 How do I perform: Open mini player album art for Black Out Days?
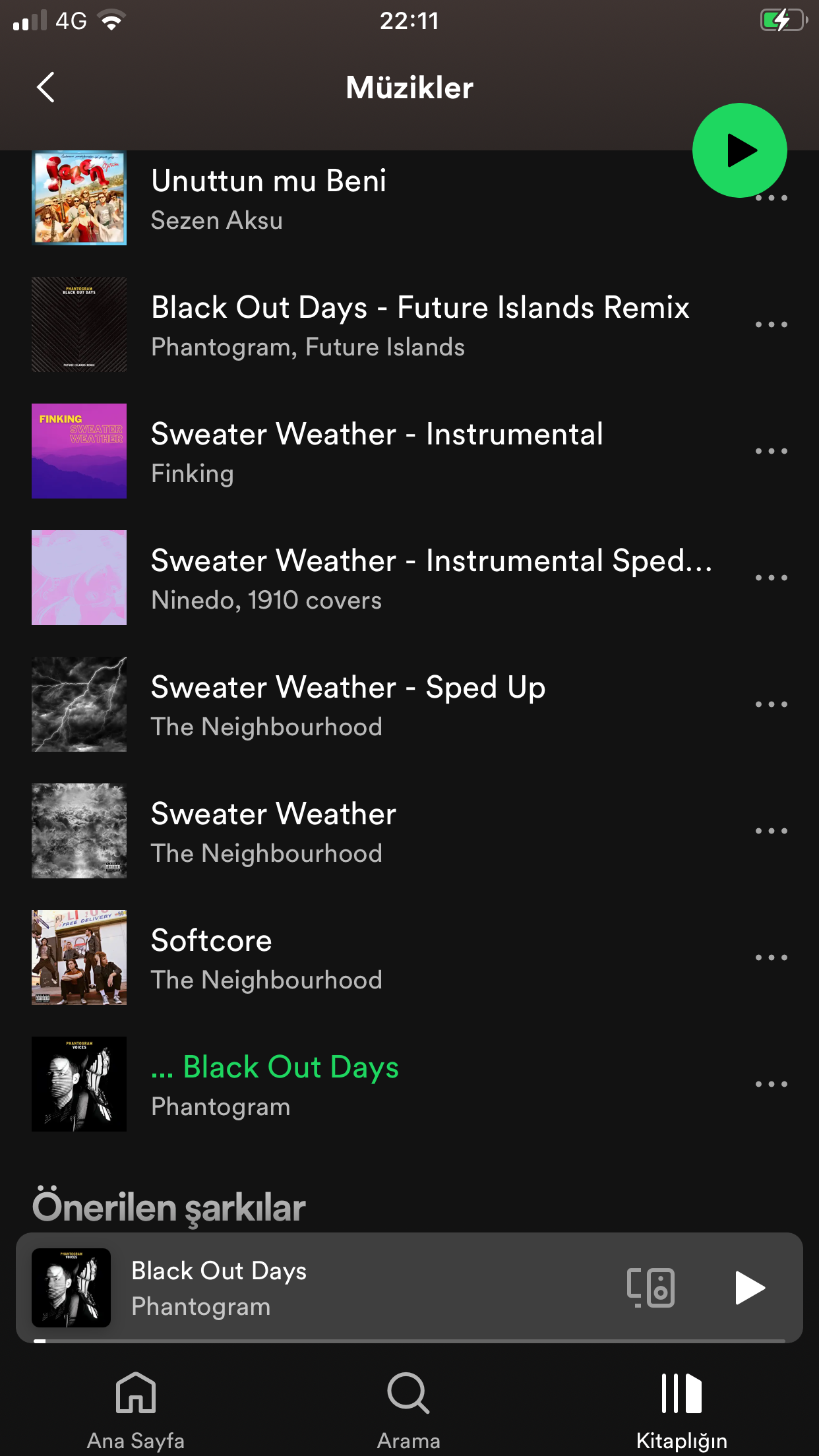click(71, 1287)
